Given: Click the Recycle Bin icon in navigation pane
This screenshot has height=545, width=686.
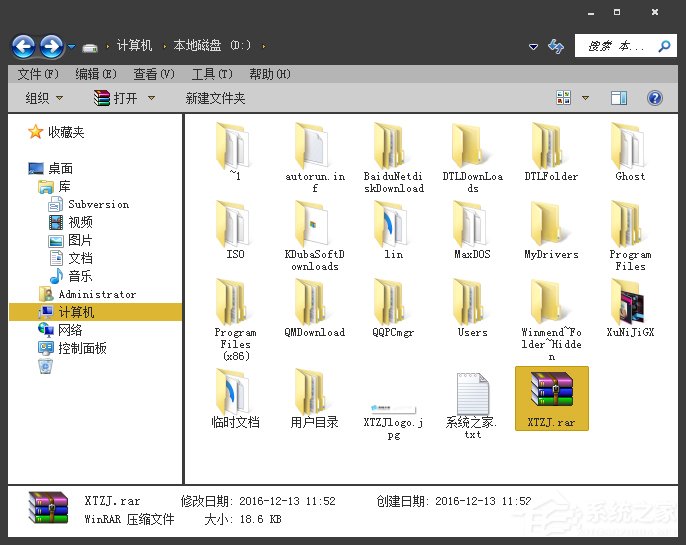Looking at the screenshot, I should click(x=46, y=366).
